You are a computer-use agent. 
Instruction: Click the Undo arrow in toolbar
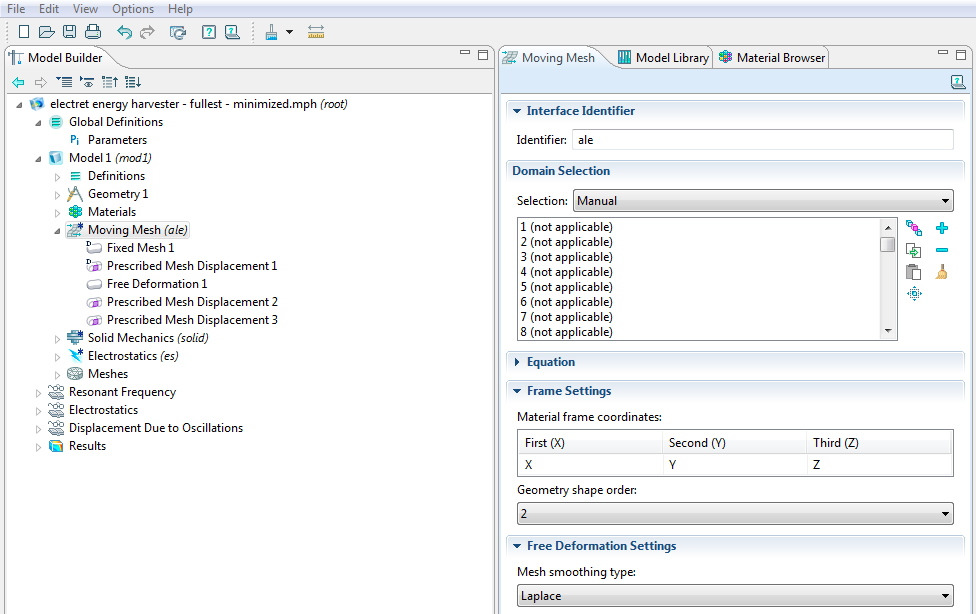(x=124, y=32)
